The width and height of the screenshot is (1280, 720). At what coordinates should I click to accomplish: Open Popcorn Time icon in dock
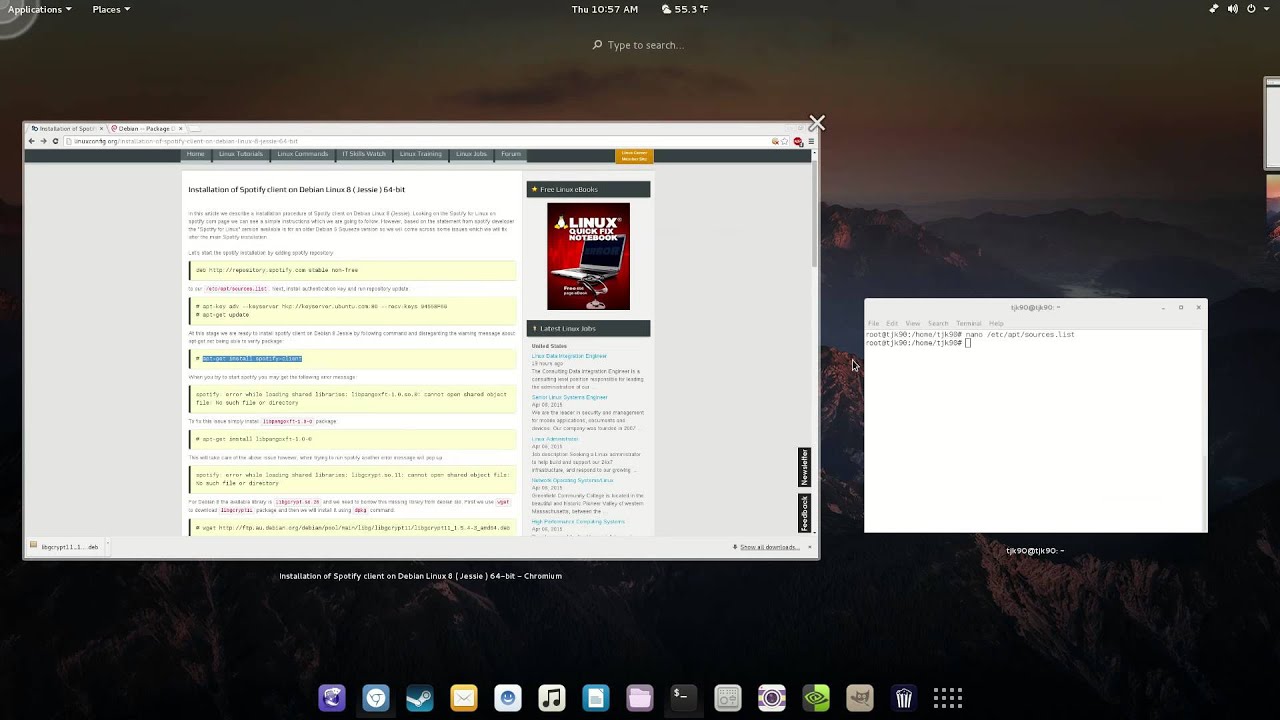tap(904, 698)
